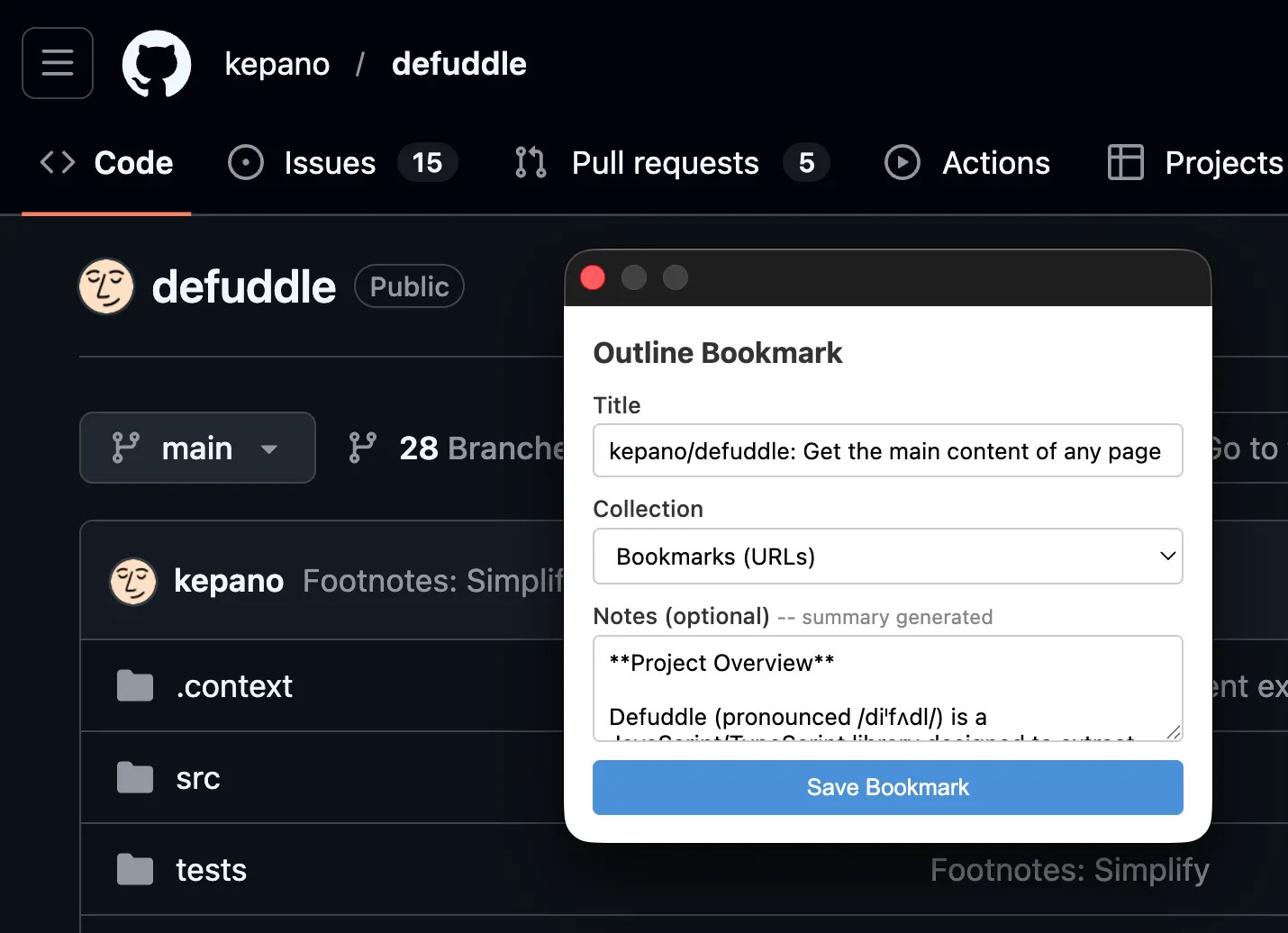Switch to the Code tab

point(132,162)
